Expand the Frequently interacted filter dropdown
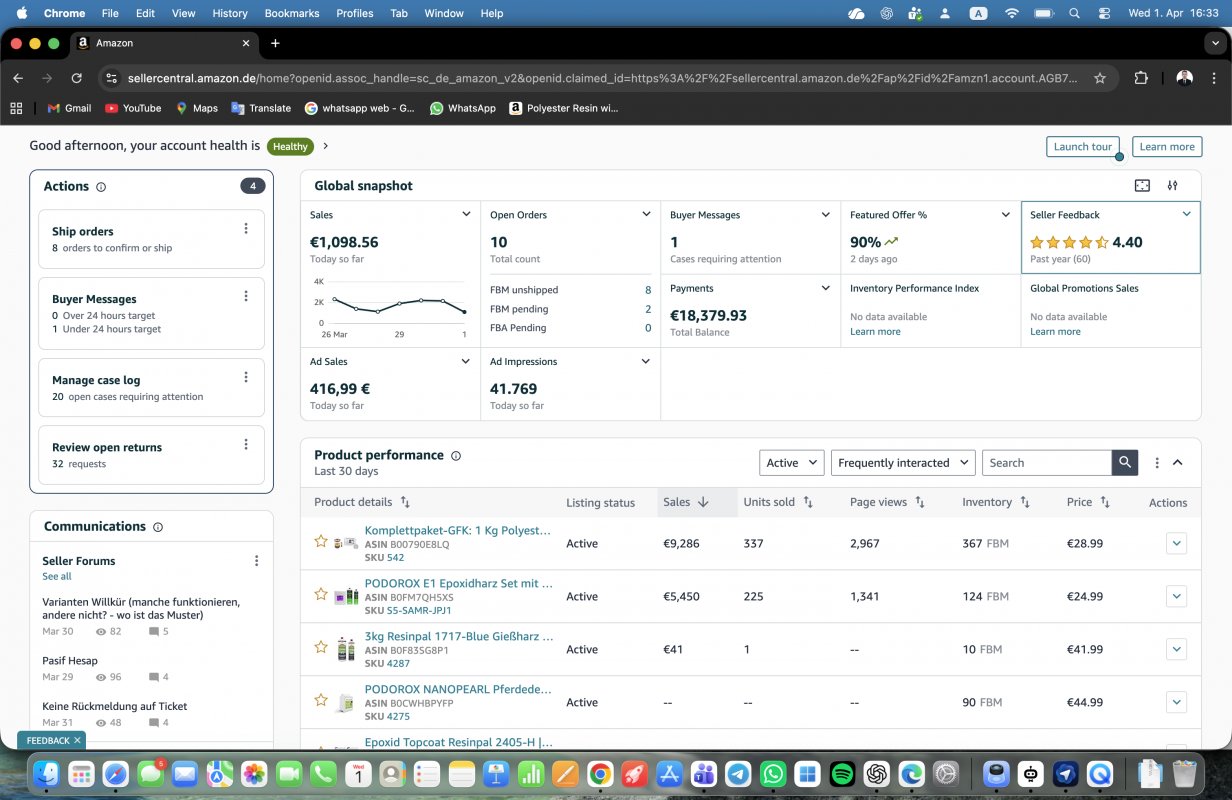Screen dimensions: 1232x800 903,462
